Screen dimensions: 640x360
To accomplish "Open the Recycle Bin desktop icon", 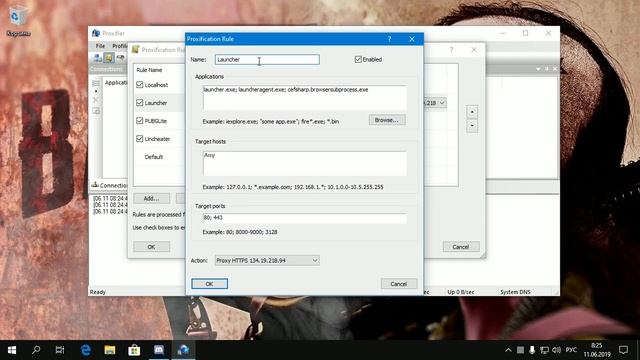I will pyautogui.click(x=18, y=22).
